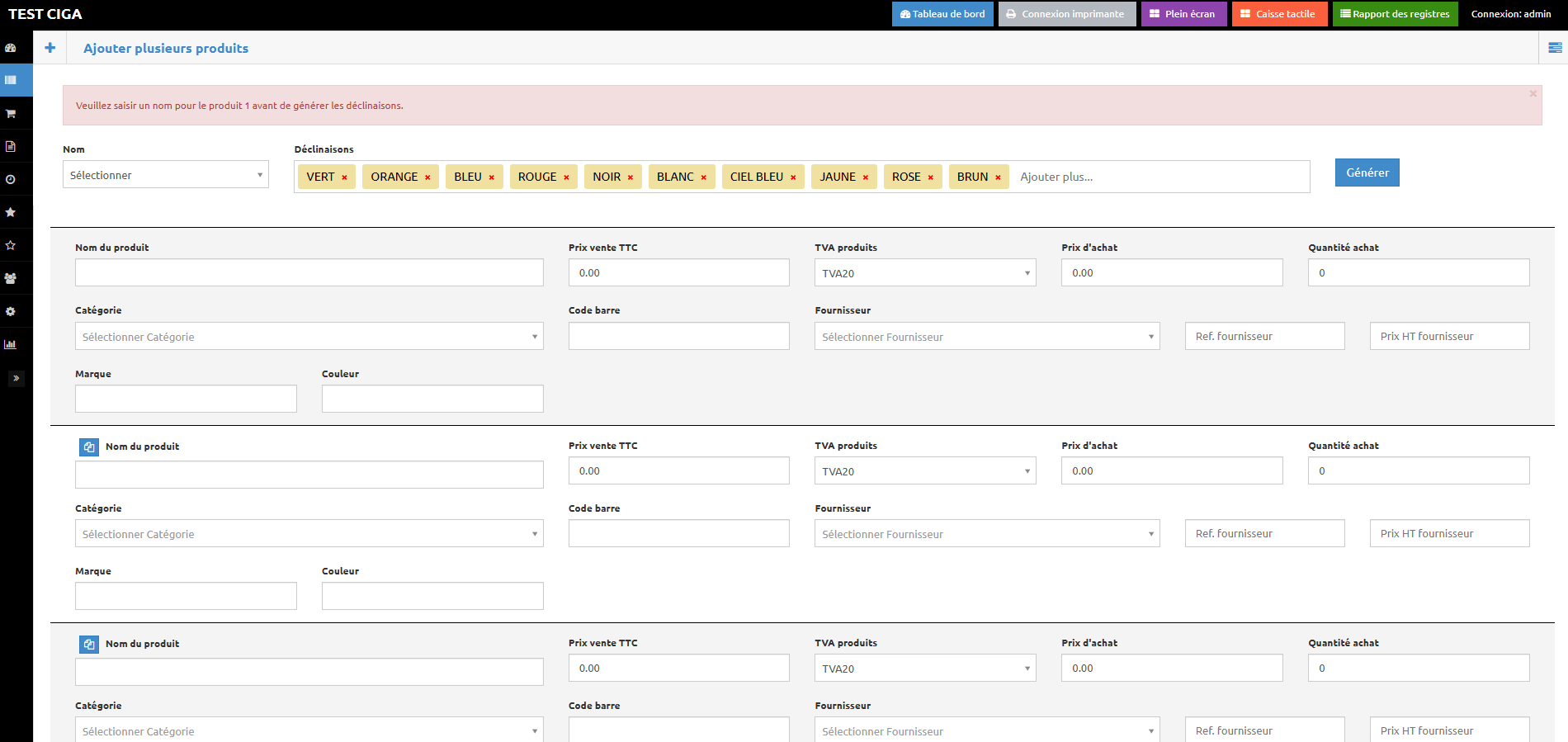The width and height of the screenshot is (1568, 742).
Task: Open the shopping cart sidebar icon
Action: coord(11,113)
